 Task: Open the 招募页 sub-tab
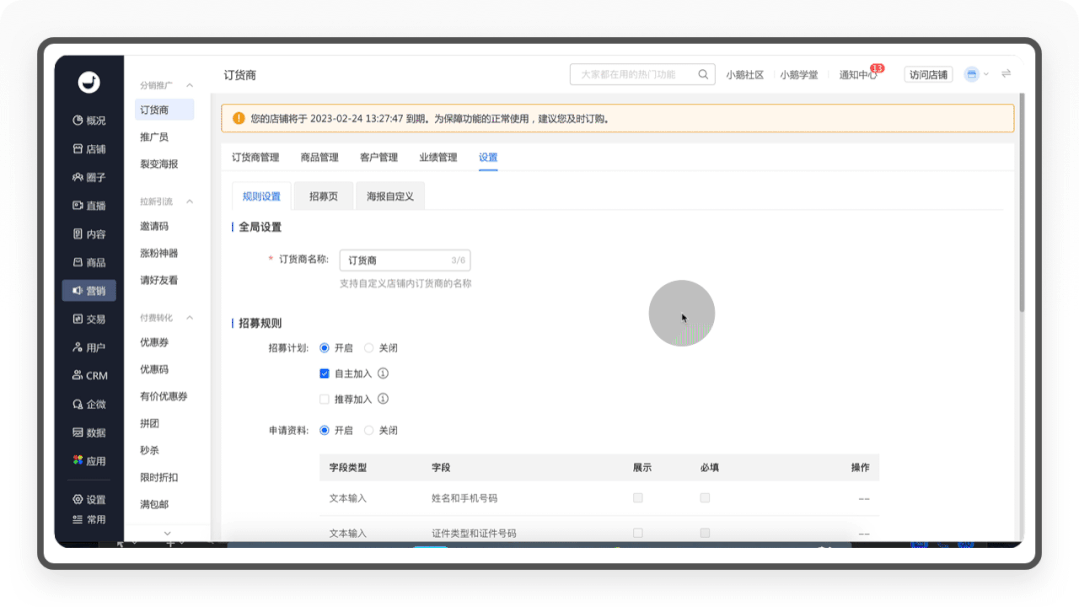click(x=323, y=196)
